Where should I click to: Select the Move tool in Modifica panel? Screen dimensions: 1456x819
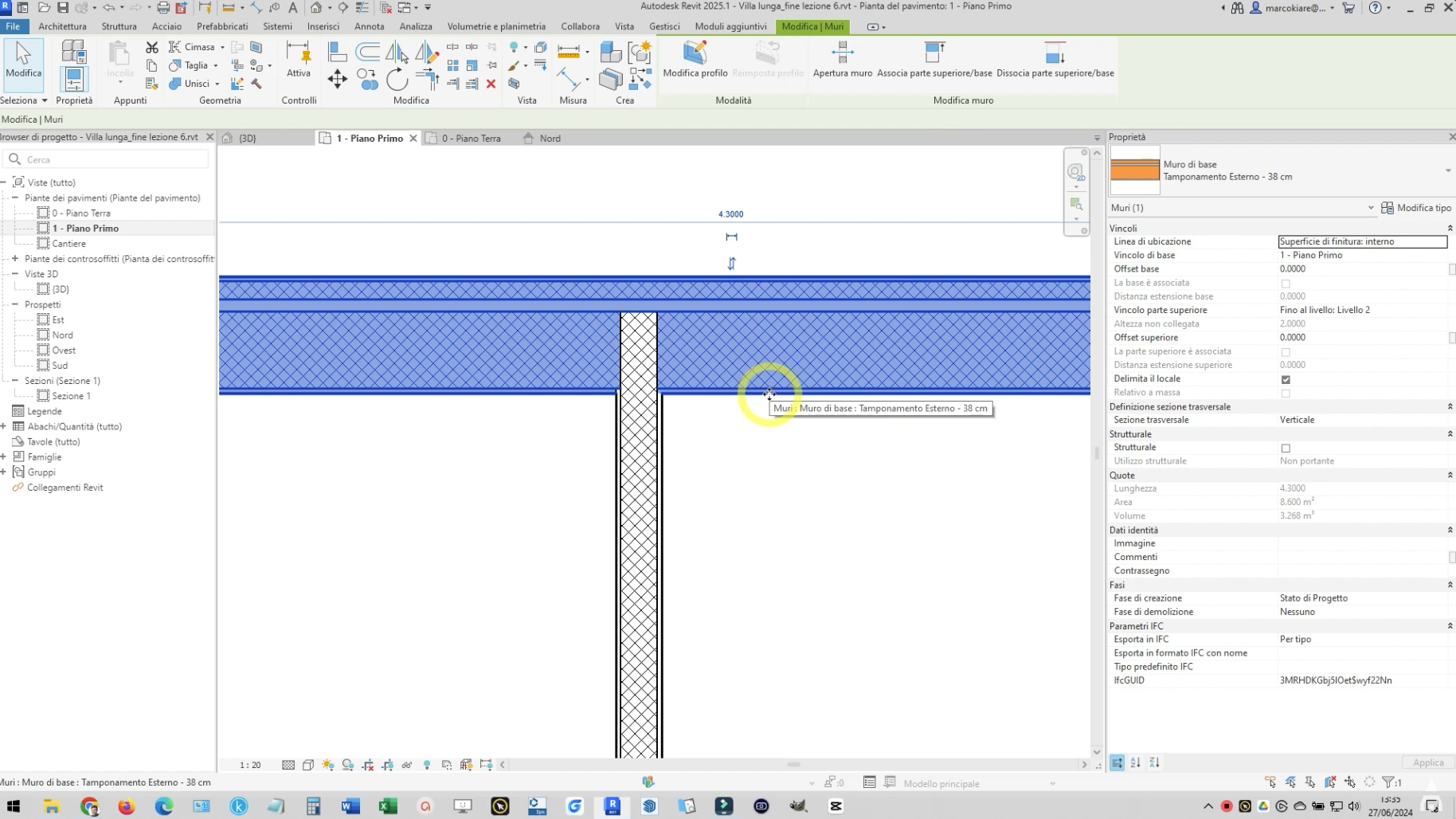[337, 79]
